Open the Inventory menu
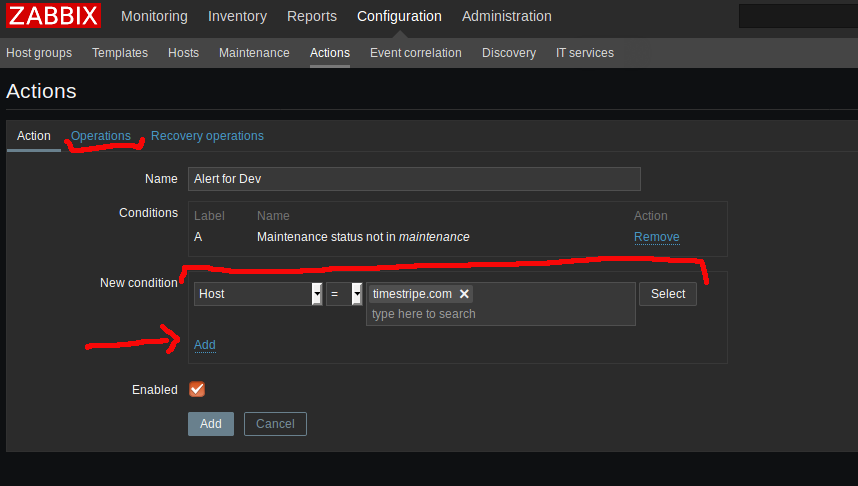Image resolution: width=858 pixels, height=486 pixels. tap(237, 16)
